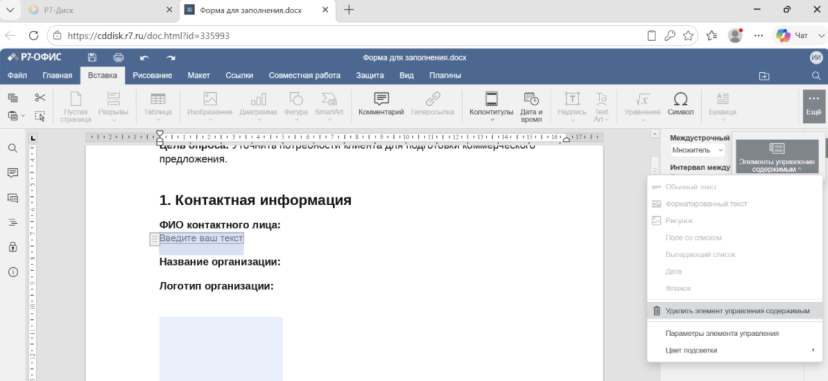Open the Фигура shape dropdown
This screenshot has height=381, width=828.
coord(296,107)
